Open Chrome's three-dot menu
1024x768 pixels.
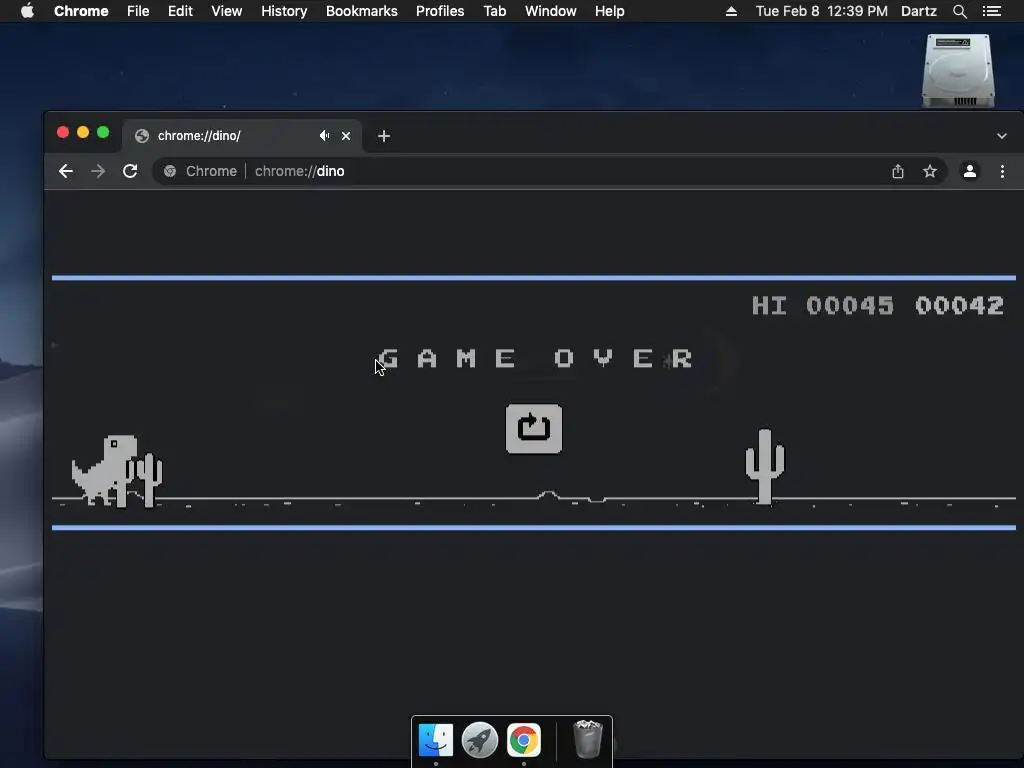(1002, 171)
